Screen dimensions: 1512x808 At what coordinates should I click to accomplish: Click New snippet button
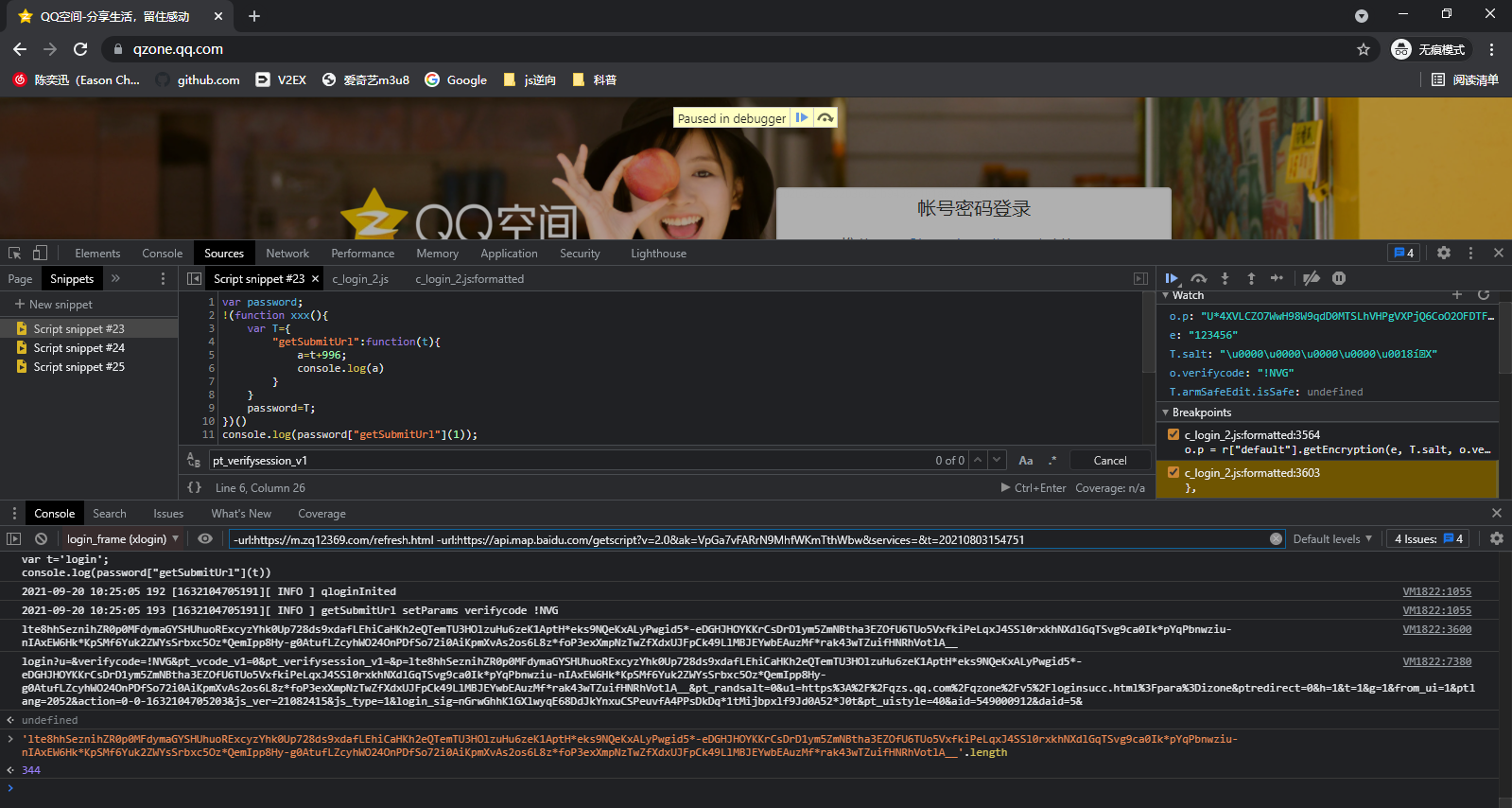(53, 305)
